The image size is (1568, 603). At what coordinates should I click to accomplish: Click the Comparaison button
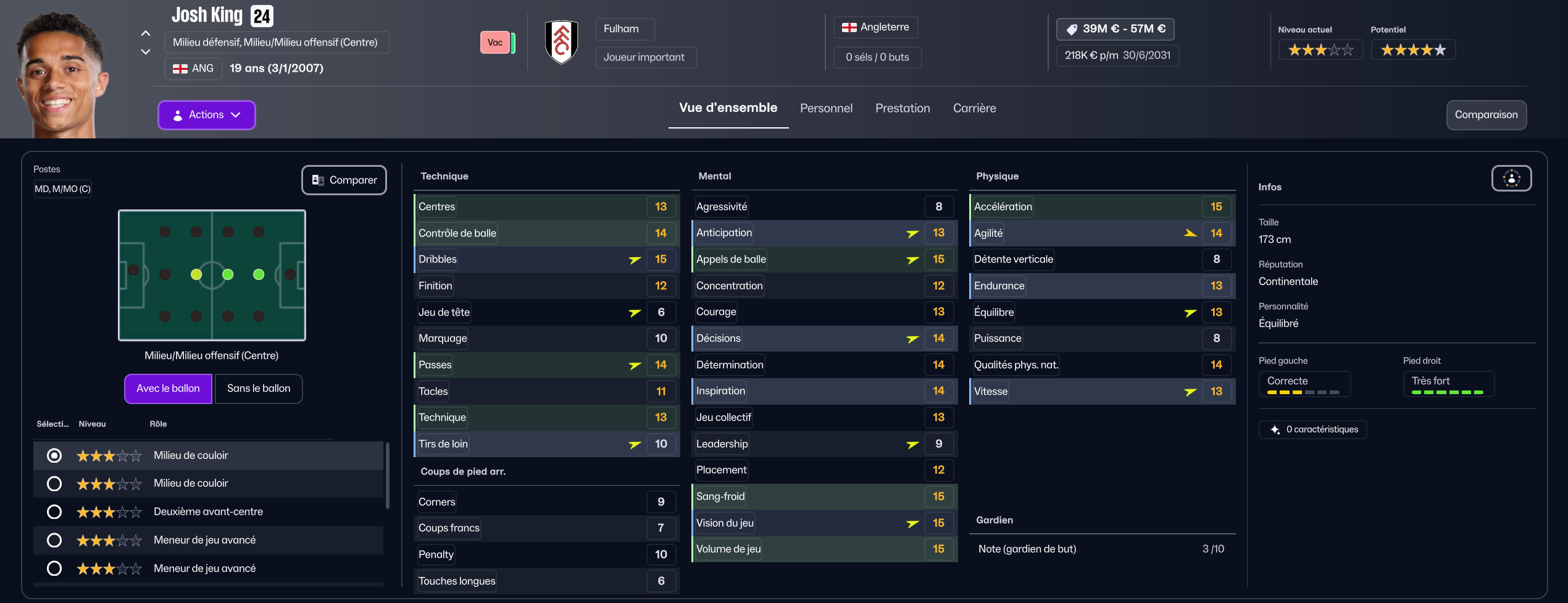[x=1486, y=115]
